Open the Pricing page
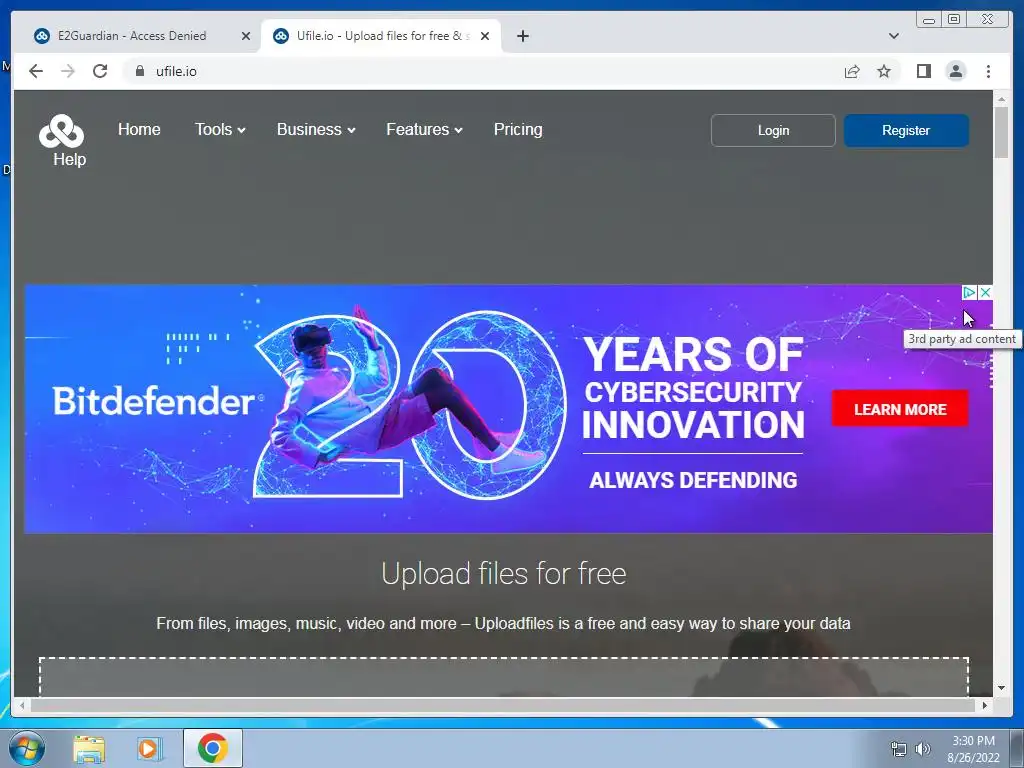 [518, 129]
